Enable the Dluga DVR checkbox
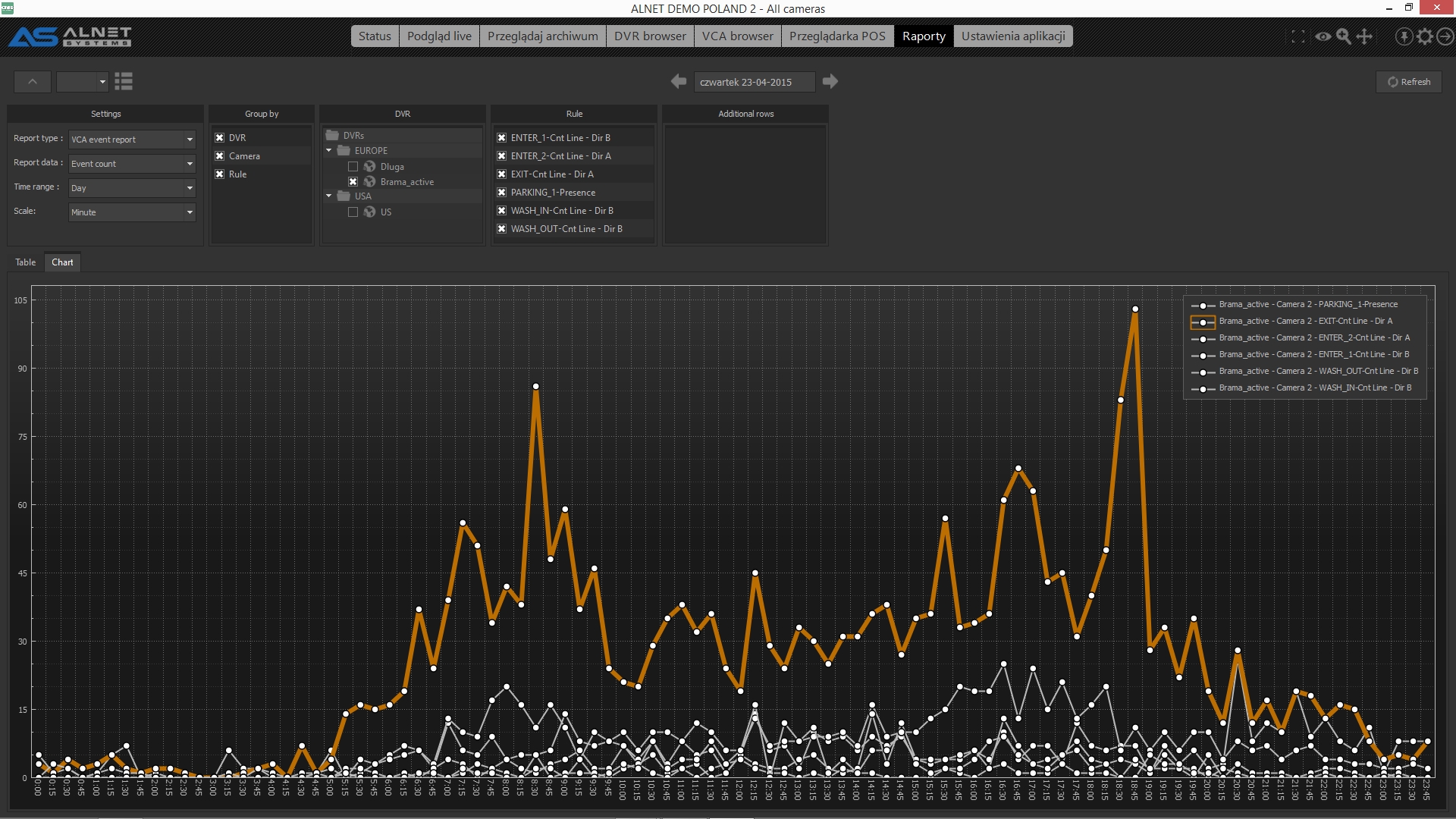Screen dimensions: 1456x819 point(353,167)
